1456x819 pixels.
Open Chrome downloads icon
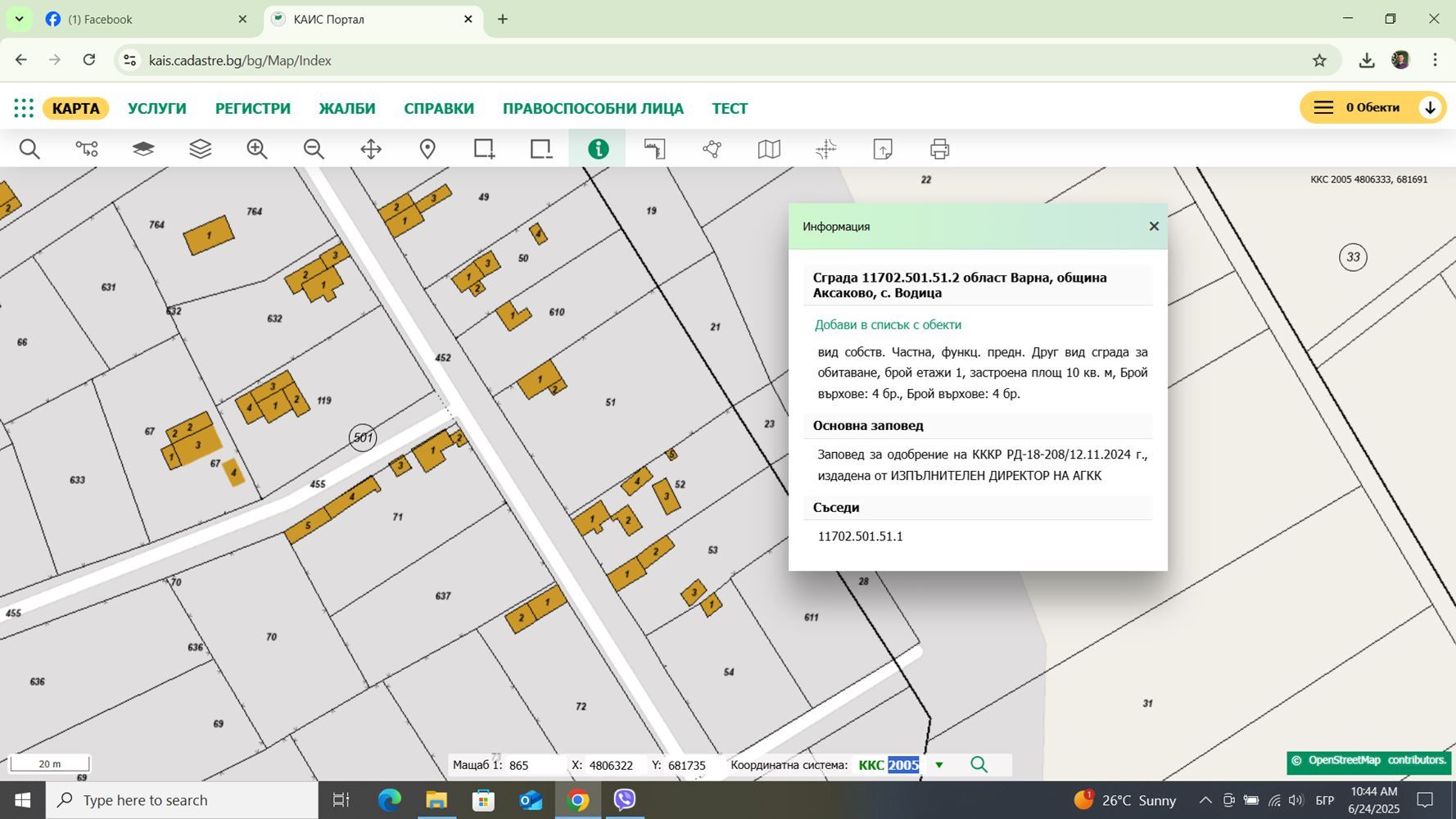coord(1366,60)
